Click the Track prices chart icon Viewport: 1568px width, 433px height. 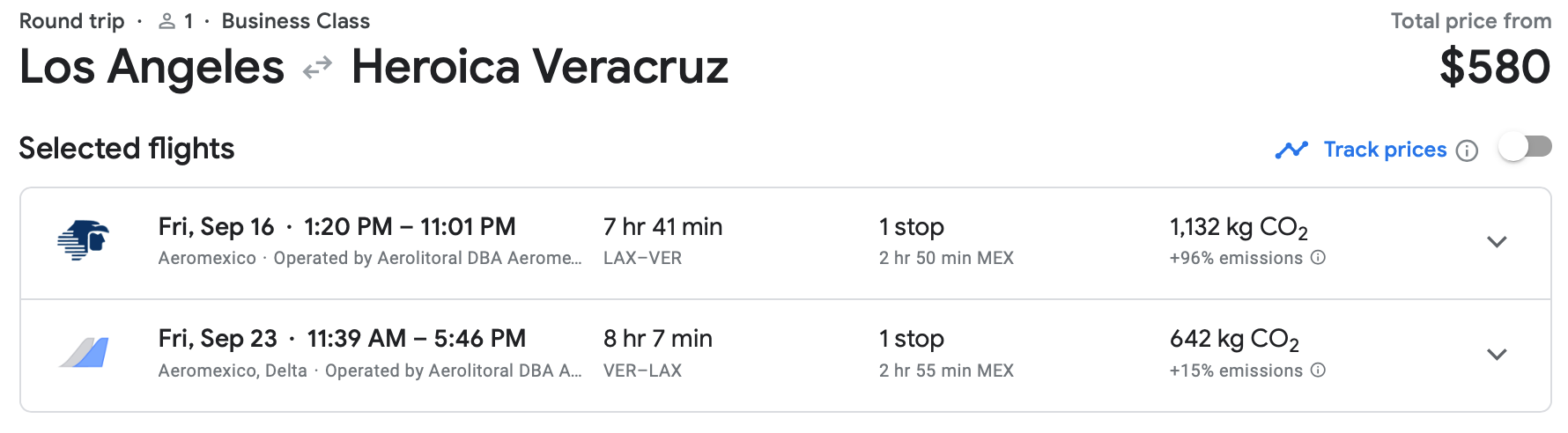click(x=1291, y=150)
